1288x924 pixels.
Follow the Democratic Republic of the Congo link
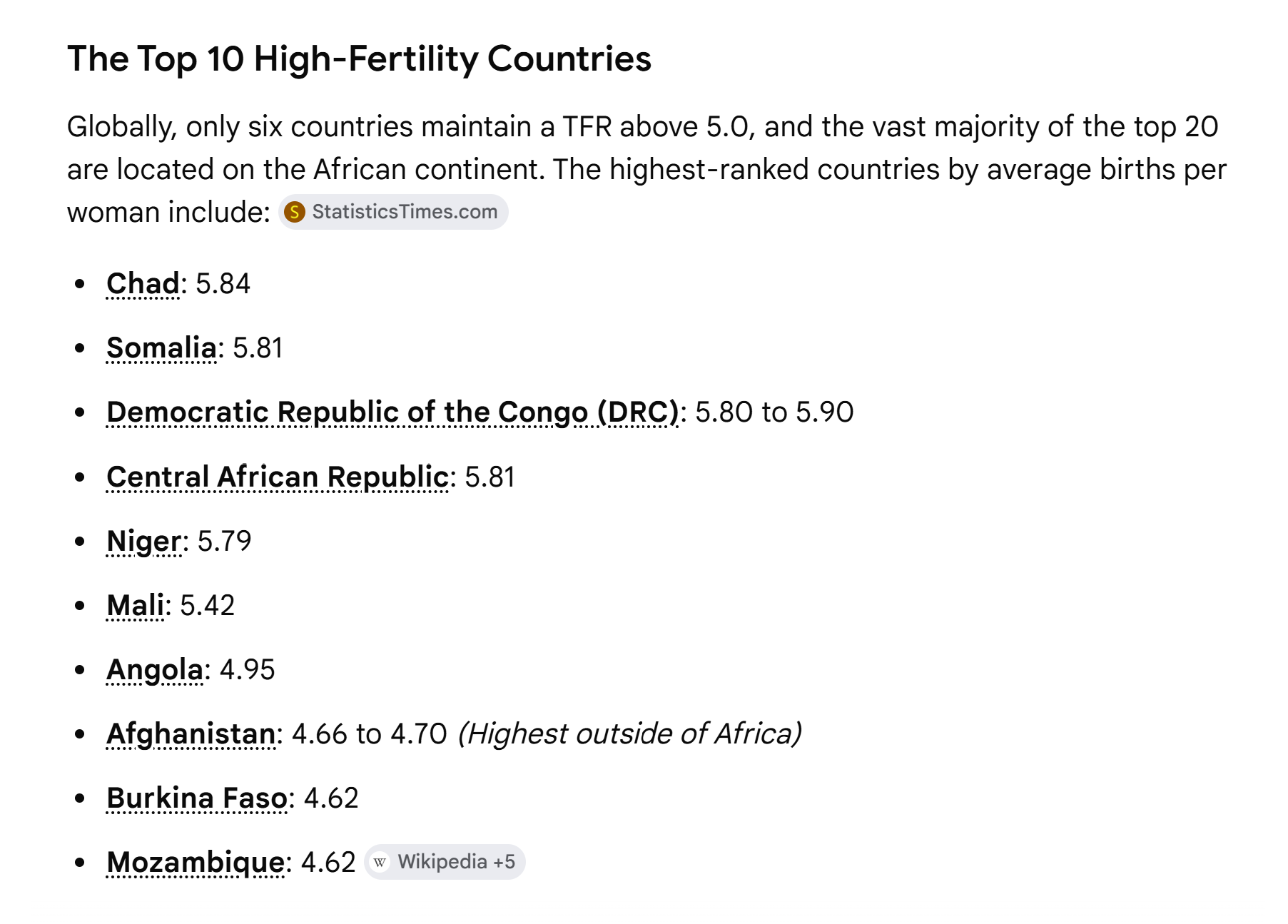392,412
